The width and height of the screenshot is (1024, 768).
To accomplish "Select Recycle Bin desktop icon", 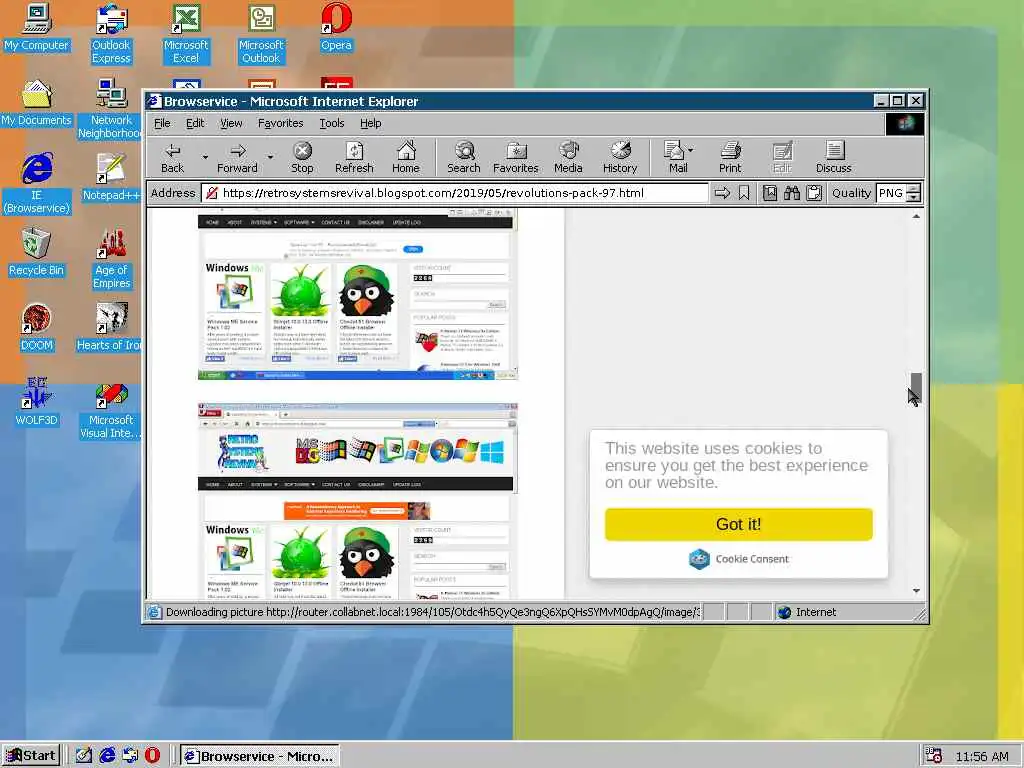I will coord(37,253).
